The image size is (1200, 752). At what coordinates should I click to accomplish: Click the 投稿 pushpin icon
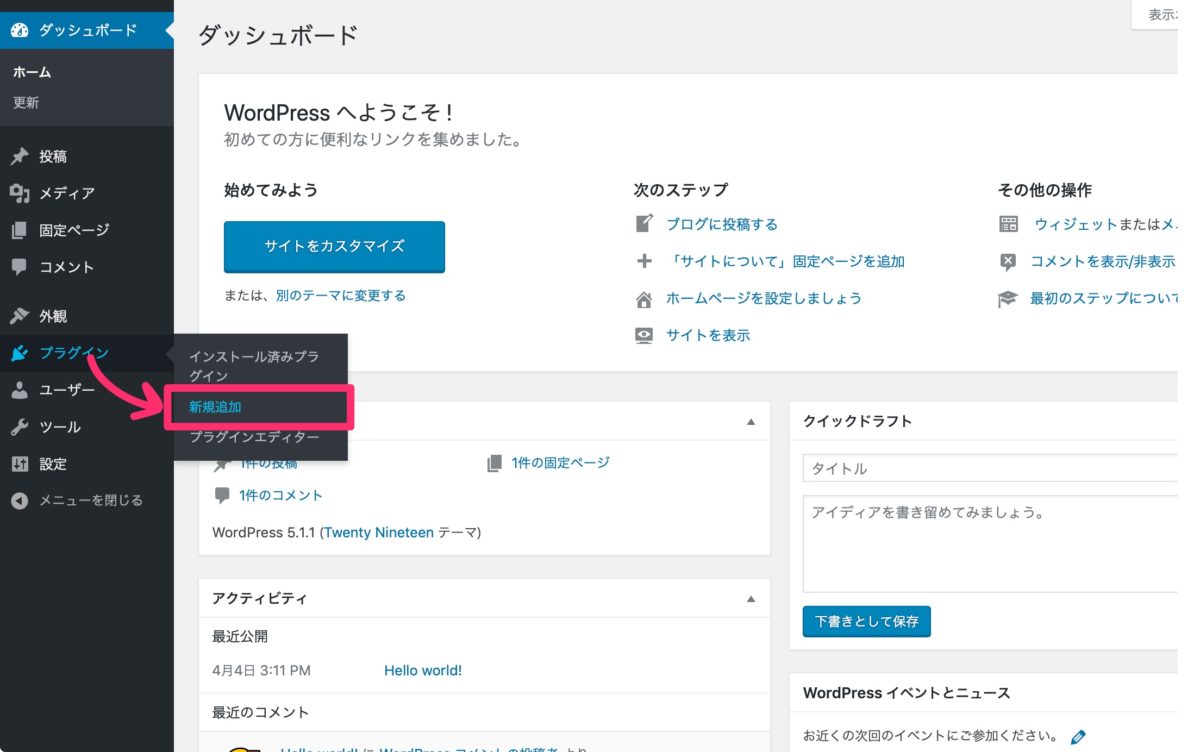pos(19,157)
